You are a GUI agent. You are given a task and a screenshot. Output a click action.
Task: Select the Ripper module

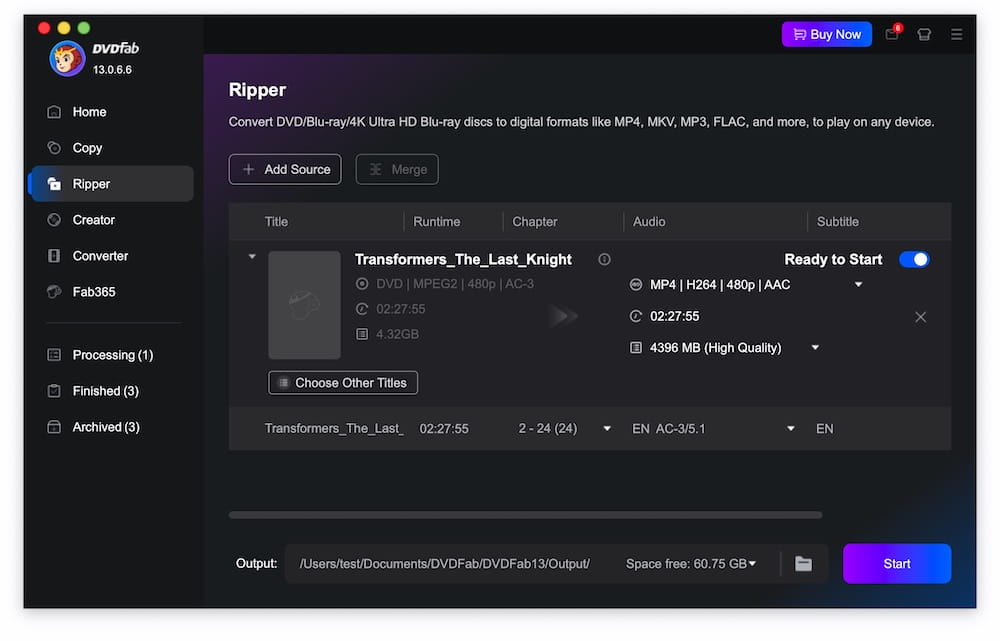tap(112, 184)
